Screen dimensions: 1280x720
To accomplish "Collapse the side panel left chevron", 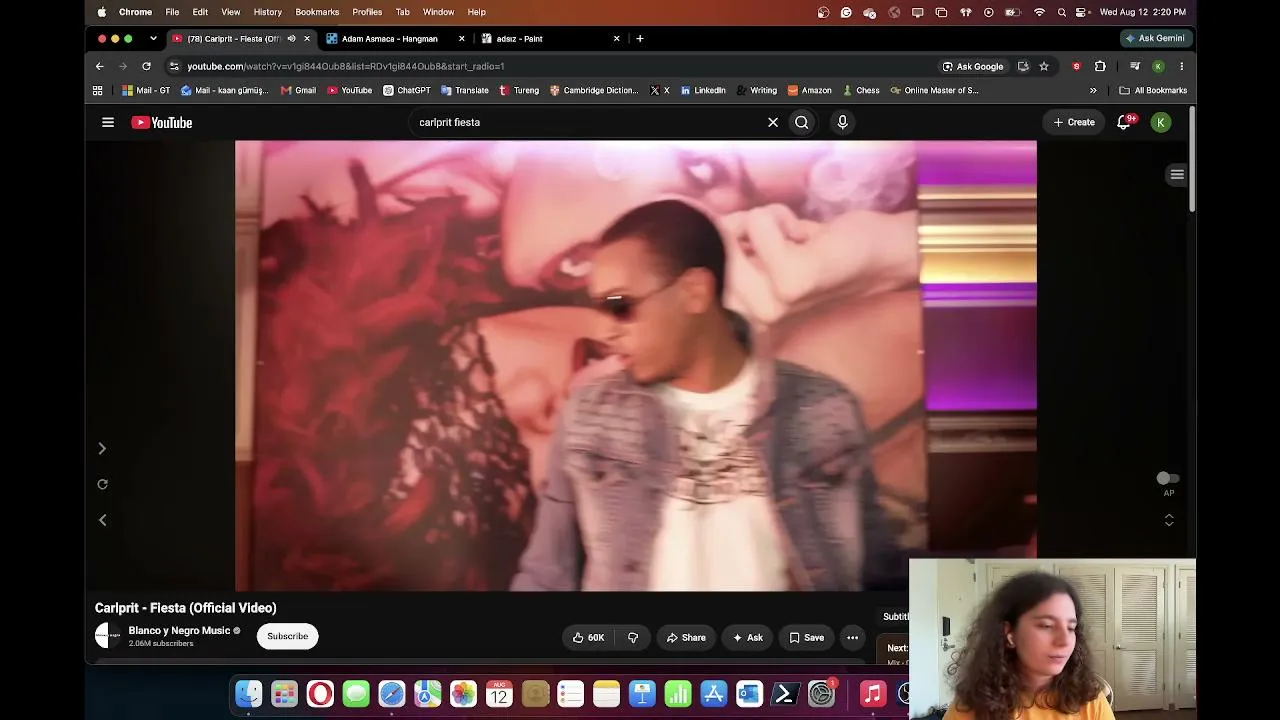I will [x=102, y=520].
